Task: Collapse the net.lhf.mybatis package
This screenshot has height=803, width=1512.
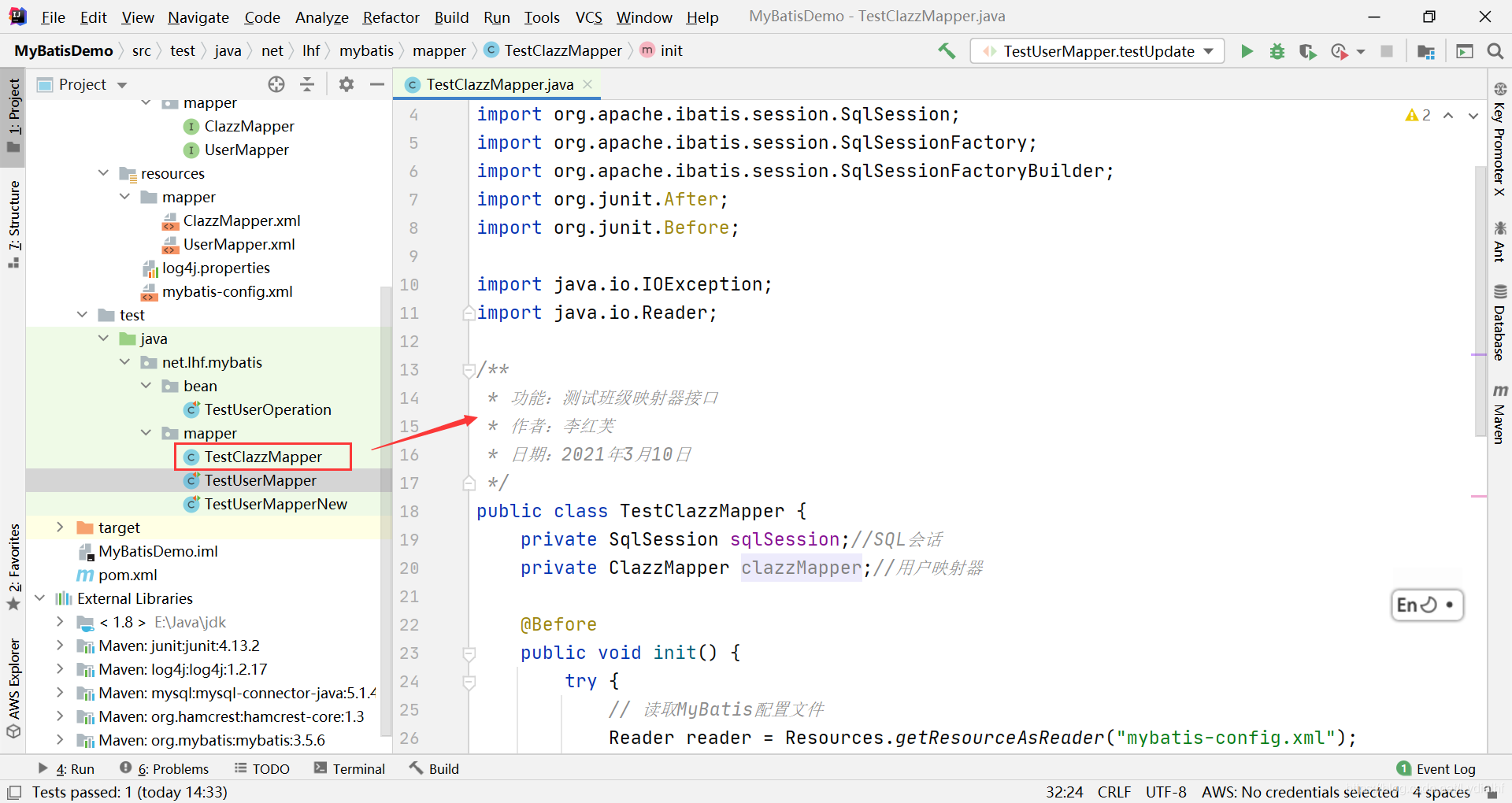Action: (124, 362)
